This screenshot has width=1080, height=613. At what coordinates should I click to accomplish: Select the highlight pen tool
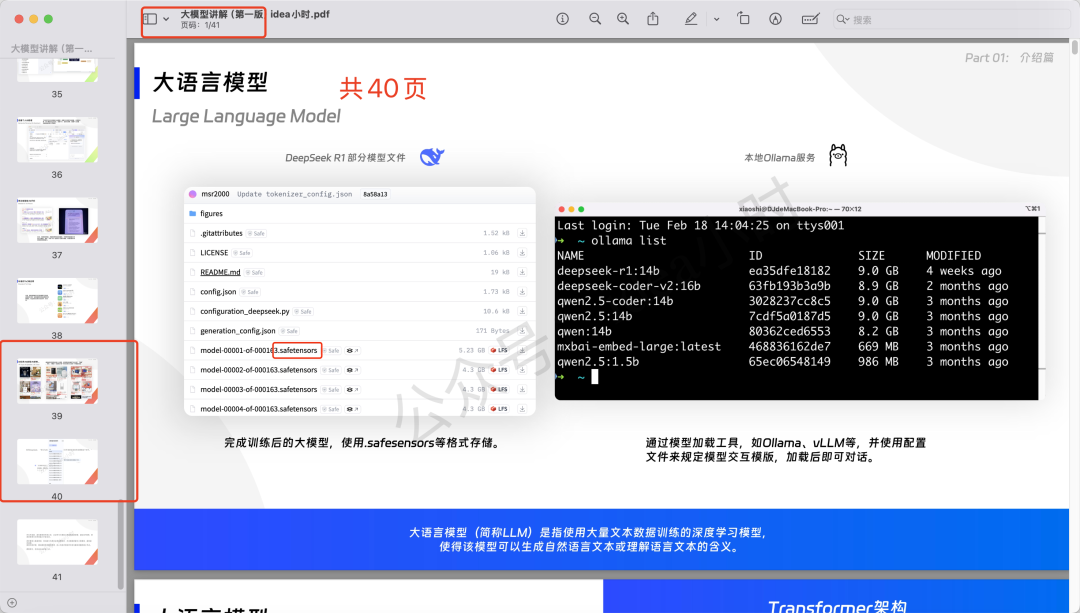pos(691,19)
